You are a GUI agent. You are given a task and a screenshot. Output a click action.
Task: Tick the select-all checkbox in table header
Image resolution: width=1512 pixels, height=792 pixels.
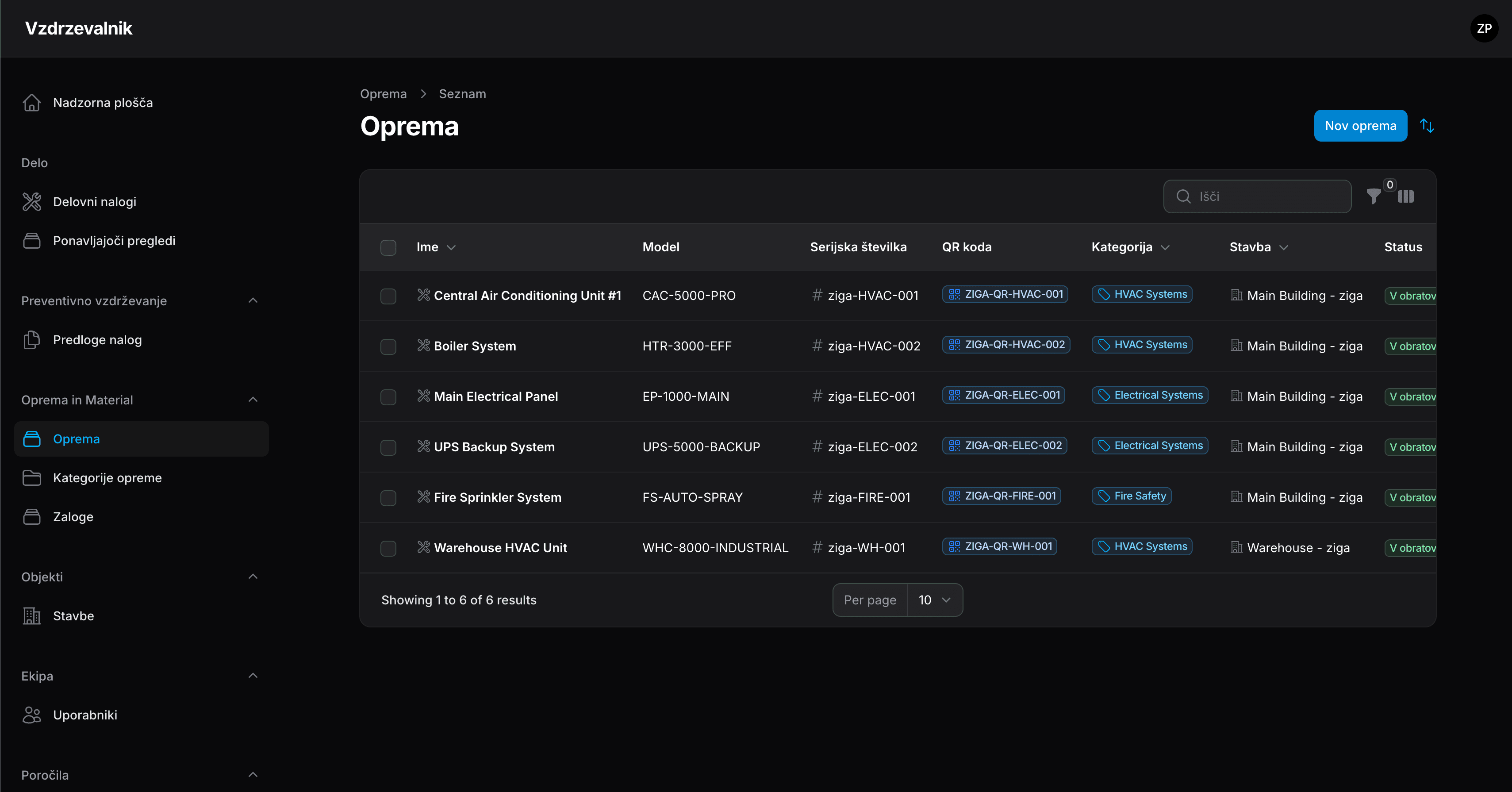click(x=388, y=247)
